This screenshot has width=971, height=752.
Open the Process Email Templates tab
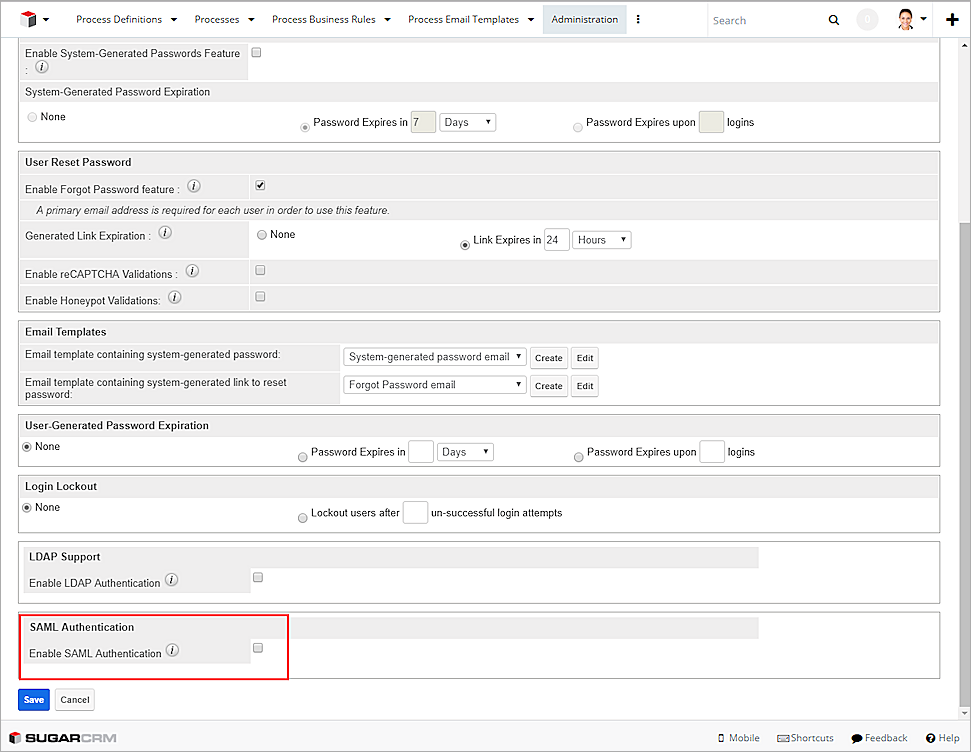pos(463,19)
